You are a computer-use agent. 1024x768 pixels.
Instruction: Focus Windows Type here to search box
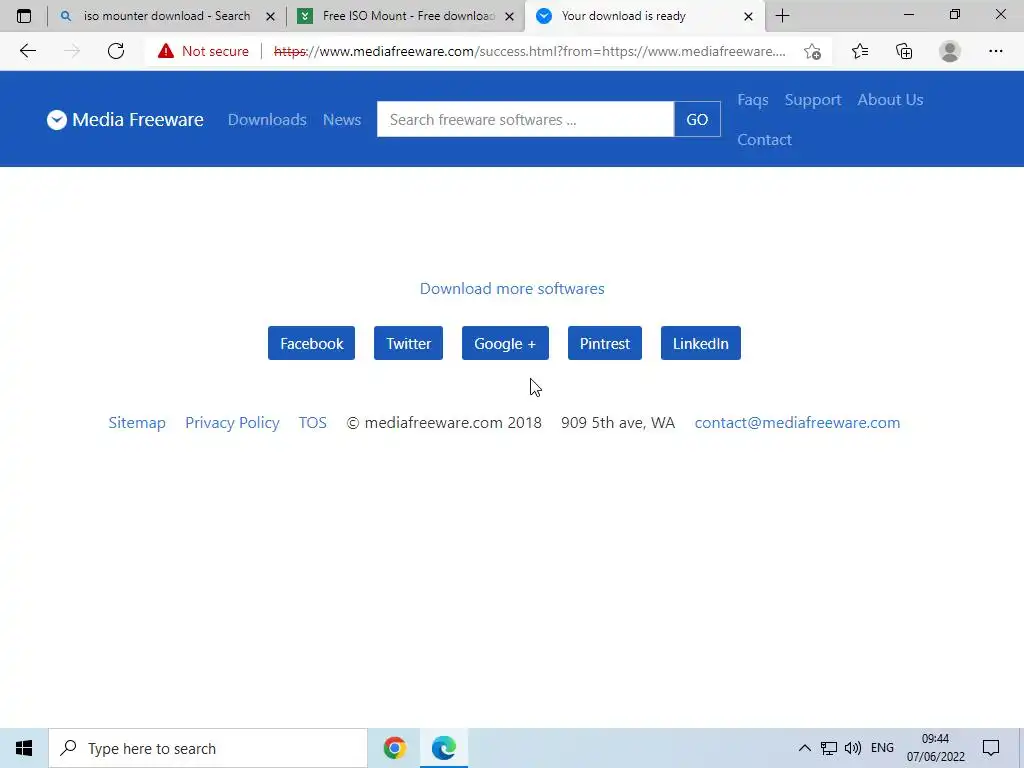click(x=208, y=748)
